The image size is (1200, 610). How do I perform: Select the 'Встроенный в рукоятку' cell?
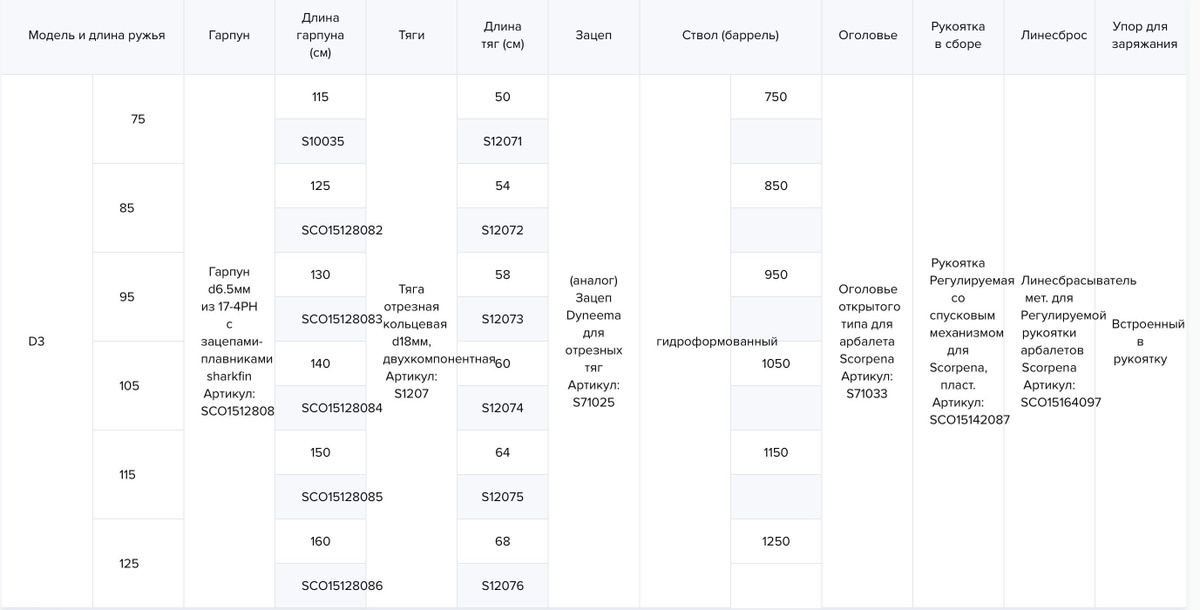1148,341
